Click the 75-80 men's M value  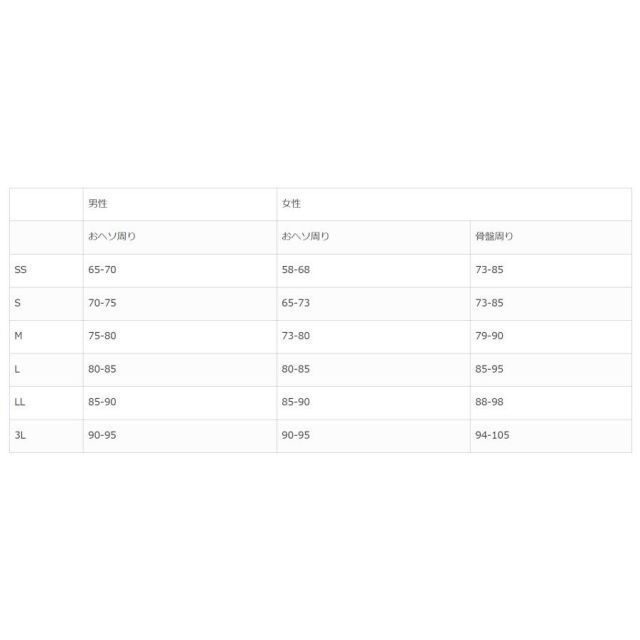tap(103, 336)
